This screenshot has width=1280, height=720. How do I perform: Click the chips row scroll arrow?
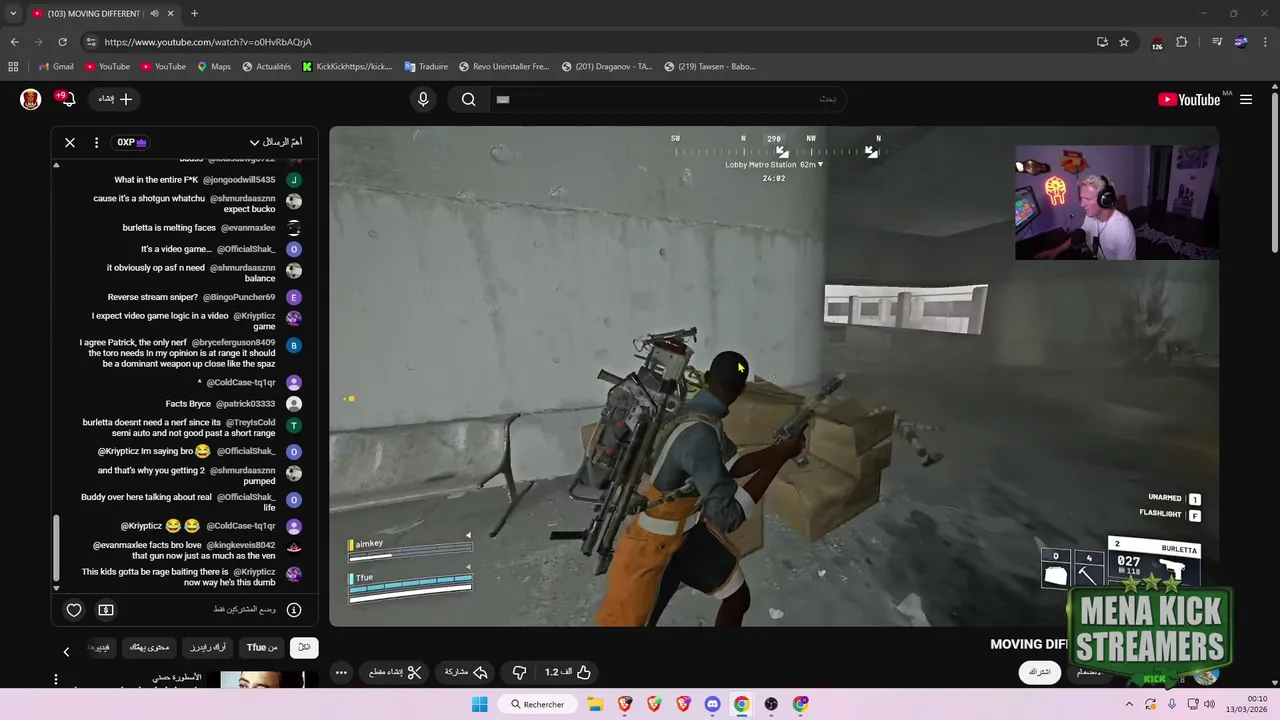(x=66, y=652)
